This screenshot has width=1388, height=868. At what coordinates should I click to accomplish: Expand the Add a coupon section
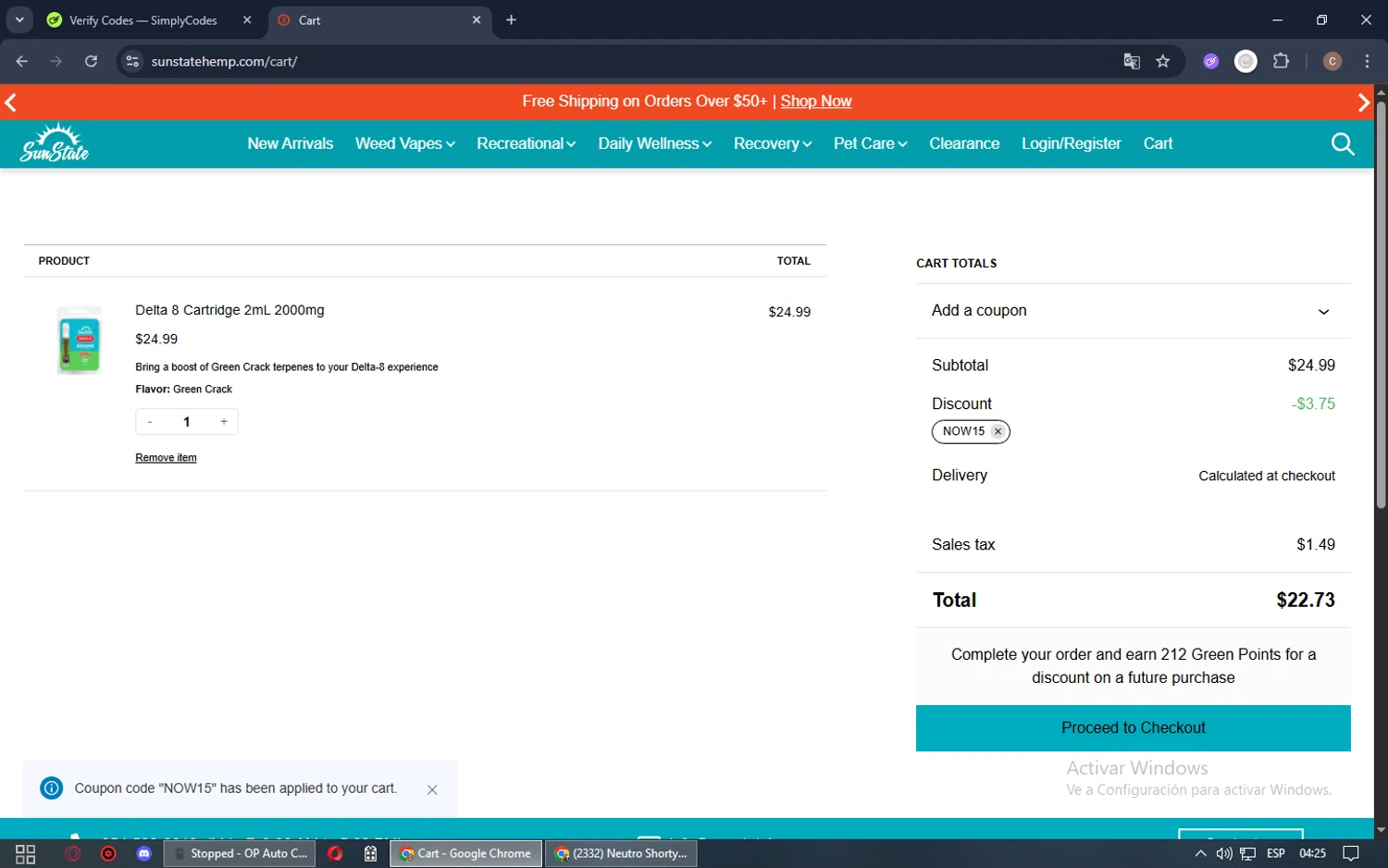point(1133,311)
